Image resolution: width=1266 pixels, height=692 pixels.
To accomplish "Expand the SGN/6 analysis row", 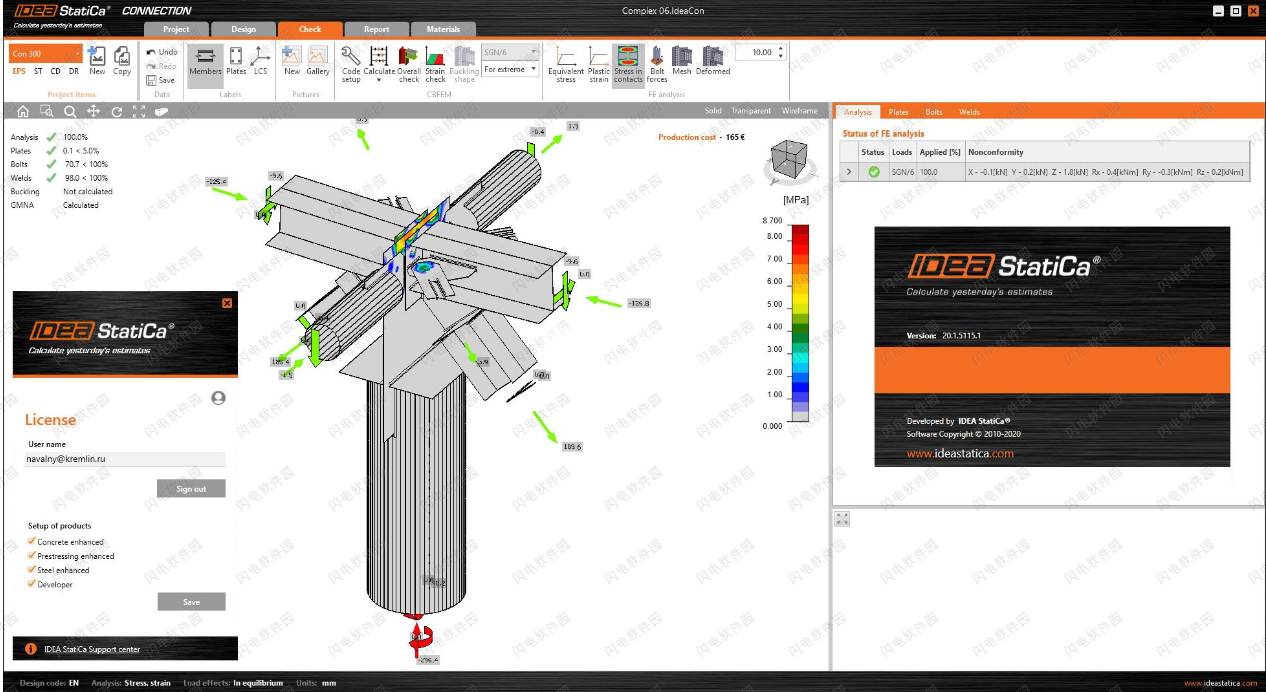I will click(849, 172).
